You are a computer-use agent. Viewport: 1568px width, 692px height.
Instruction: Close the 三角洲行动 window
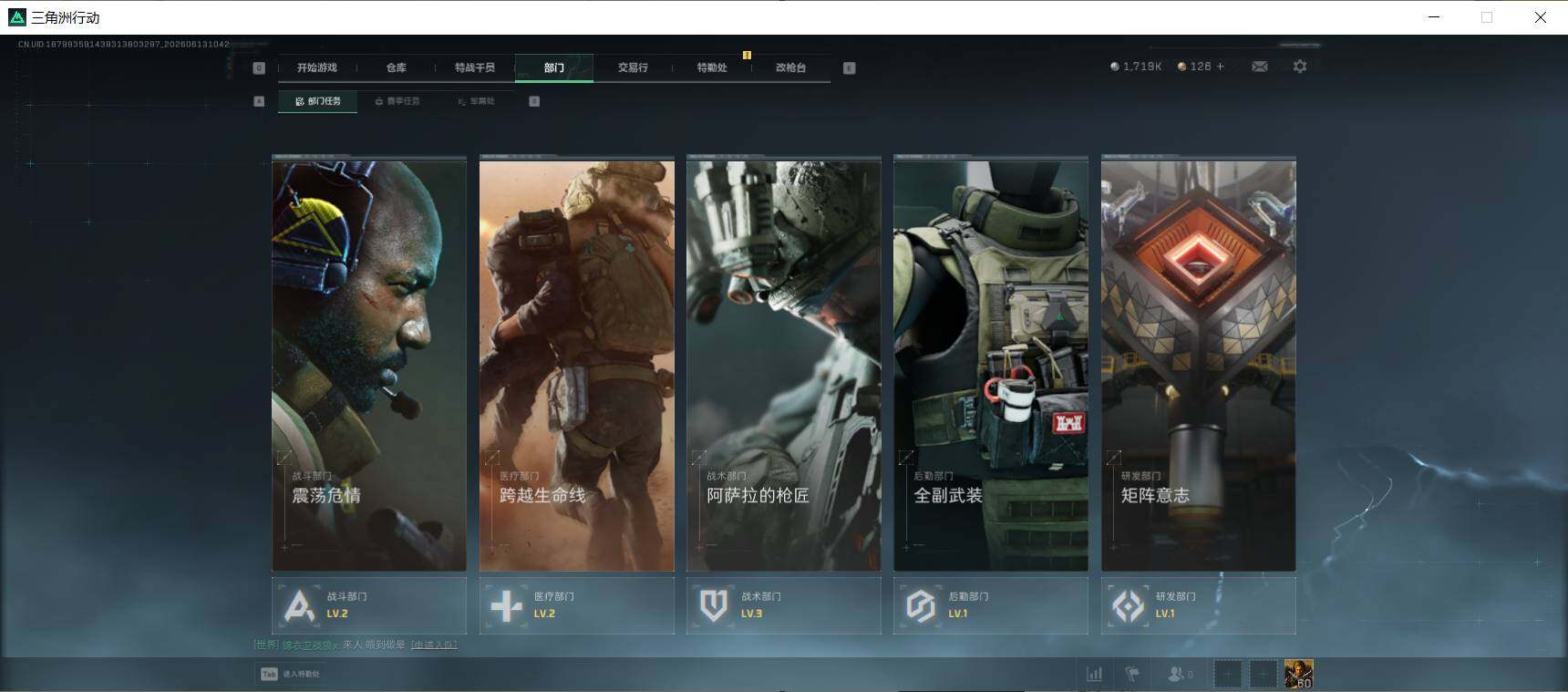point(1540,17)
